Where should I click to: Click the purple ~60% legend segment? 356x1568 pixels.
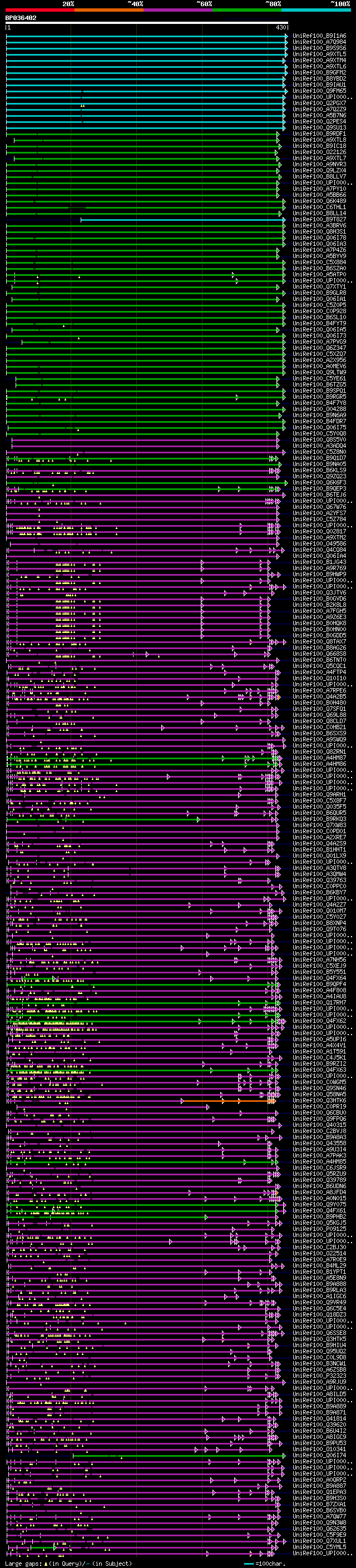[x=179, y=10]
